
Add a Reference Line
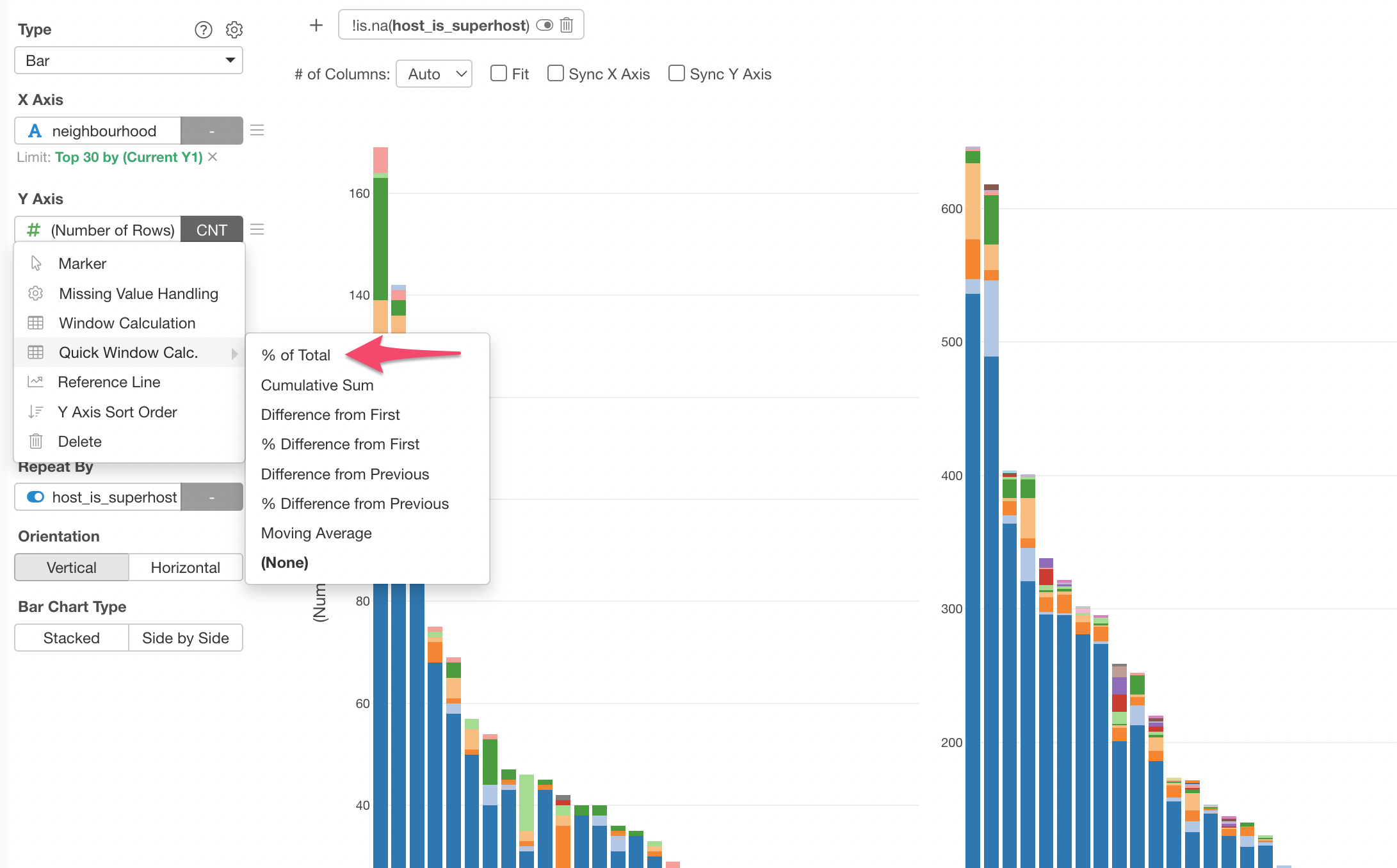coord(109,382)
